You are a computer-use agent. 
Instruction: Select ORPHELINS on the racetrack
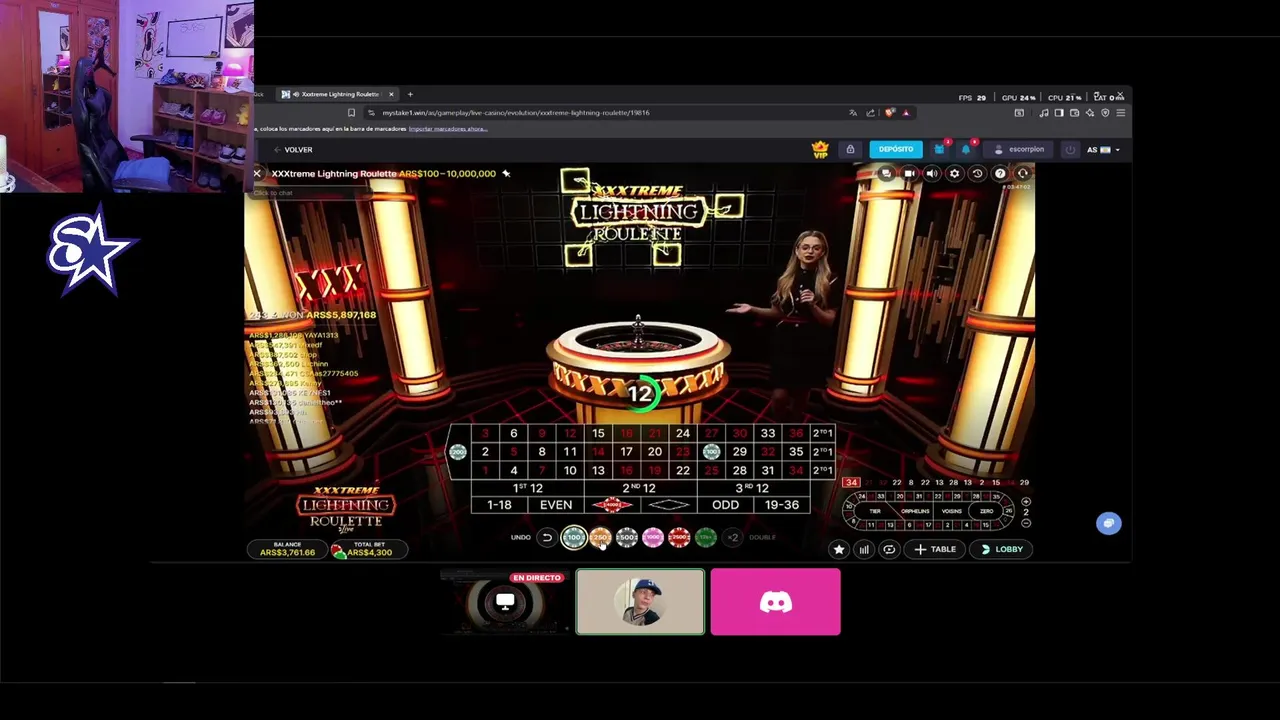click(915, 511)
